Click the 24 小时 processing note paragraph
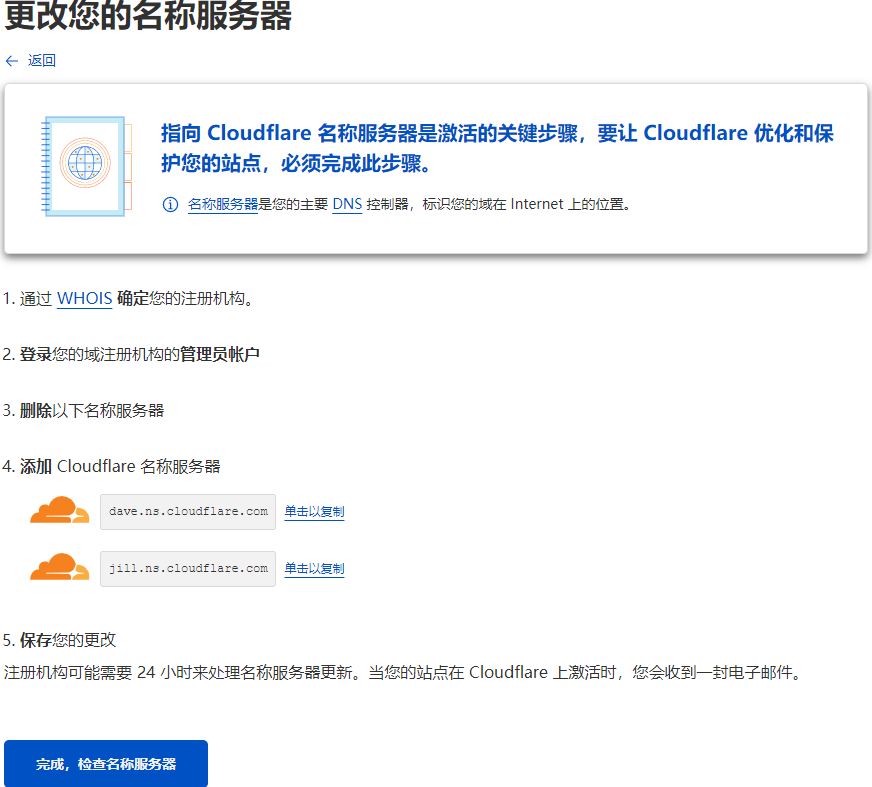The width and height of the screenshot is (872, 787). 402,673
